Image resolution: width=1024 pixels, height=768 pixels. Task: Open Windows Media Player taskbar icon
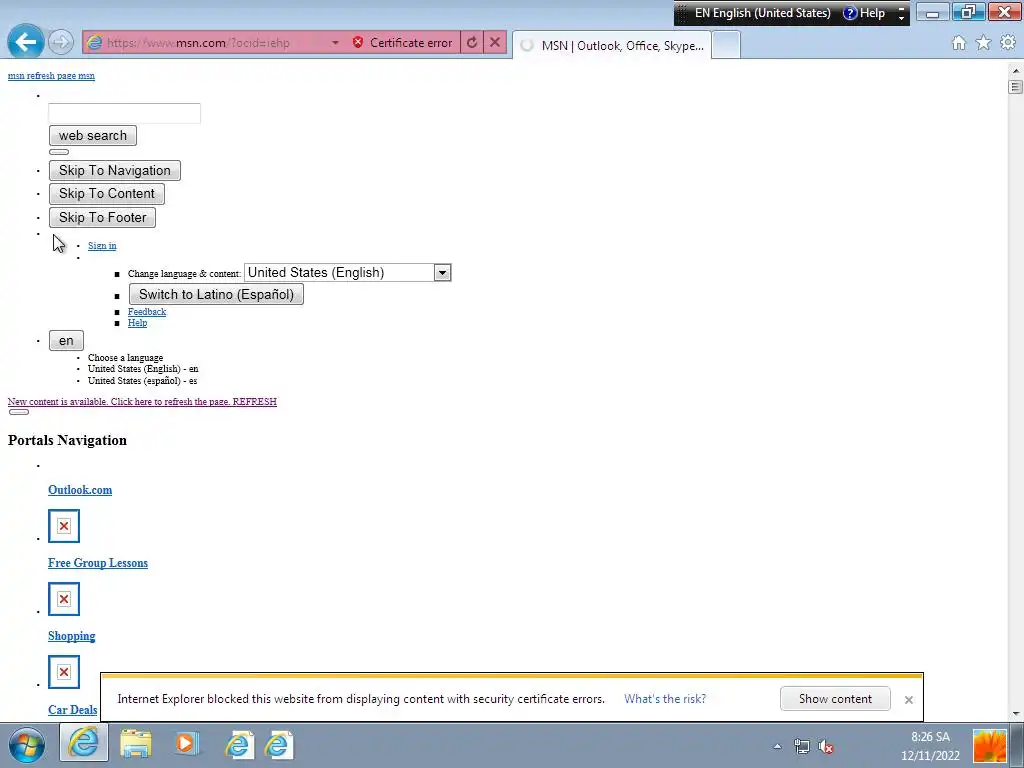187,744
